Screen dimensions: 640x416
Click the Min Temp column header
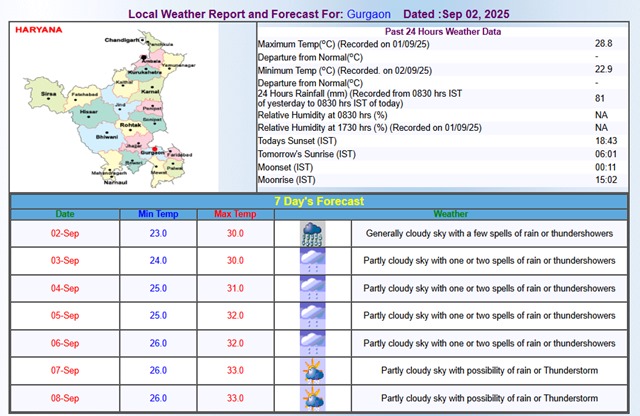pyautogui.click(x=158, y=214)
